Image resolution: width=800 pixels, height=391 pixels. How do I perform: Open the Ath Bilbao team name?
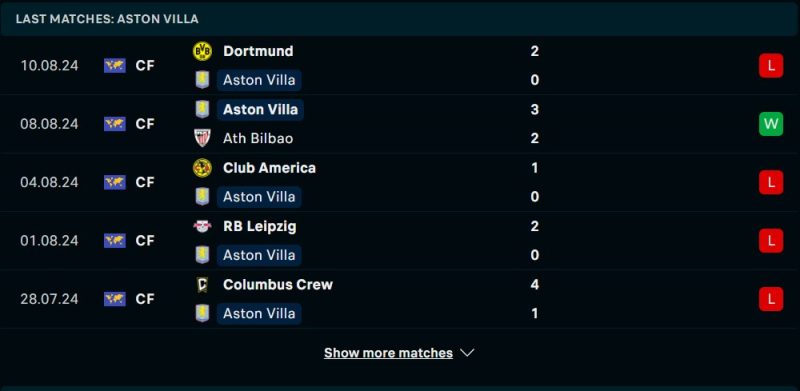pos(258,138)
